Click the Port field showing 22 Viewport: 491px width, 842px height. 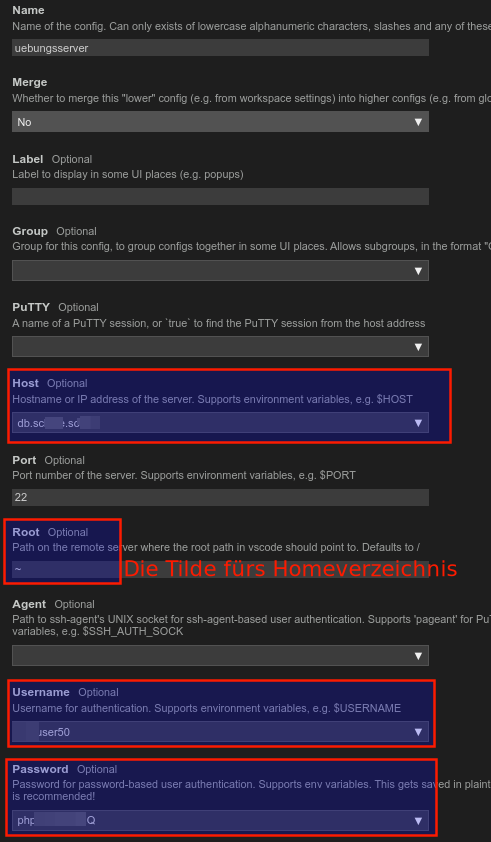click(x=220, y=497)
